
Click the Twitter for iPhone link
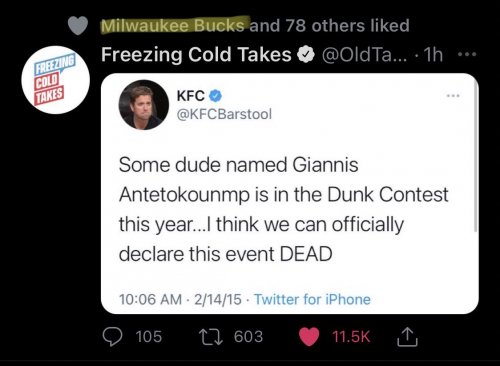click(312, 299)
